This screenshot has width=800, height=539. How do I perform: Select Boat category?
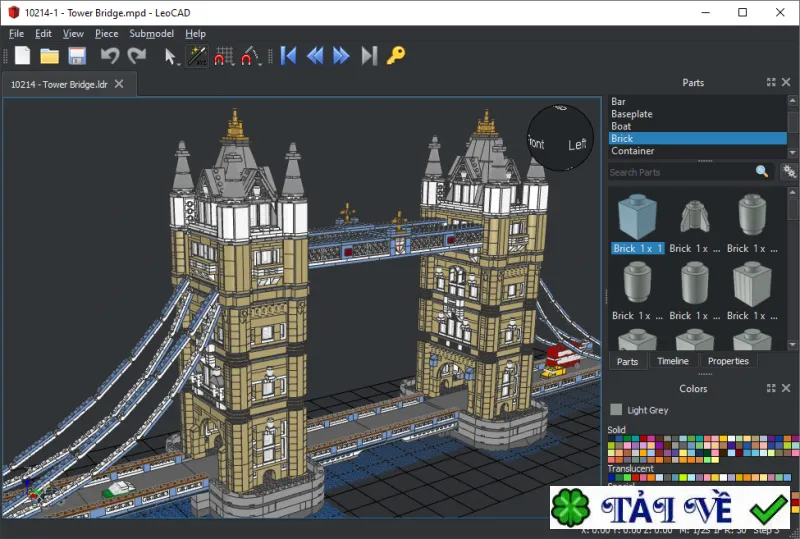(697, 126)
